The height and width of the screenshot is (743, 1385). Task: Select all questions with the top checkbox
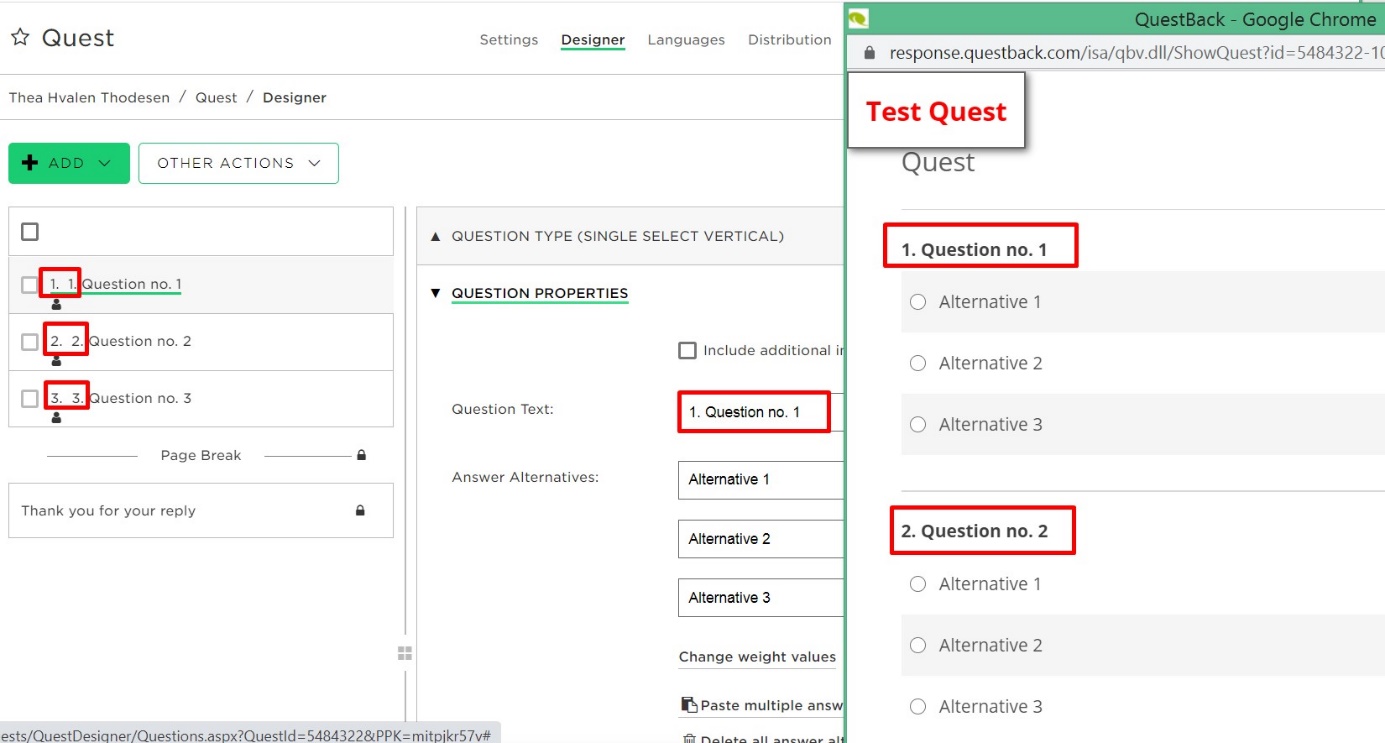point(30,232)
